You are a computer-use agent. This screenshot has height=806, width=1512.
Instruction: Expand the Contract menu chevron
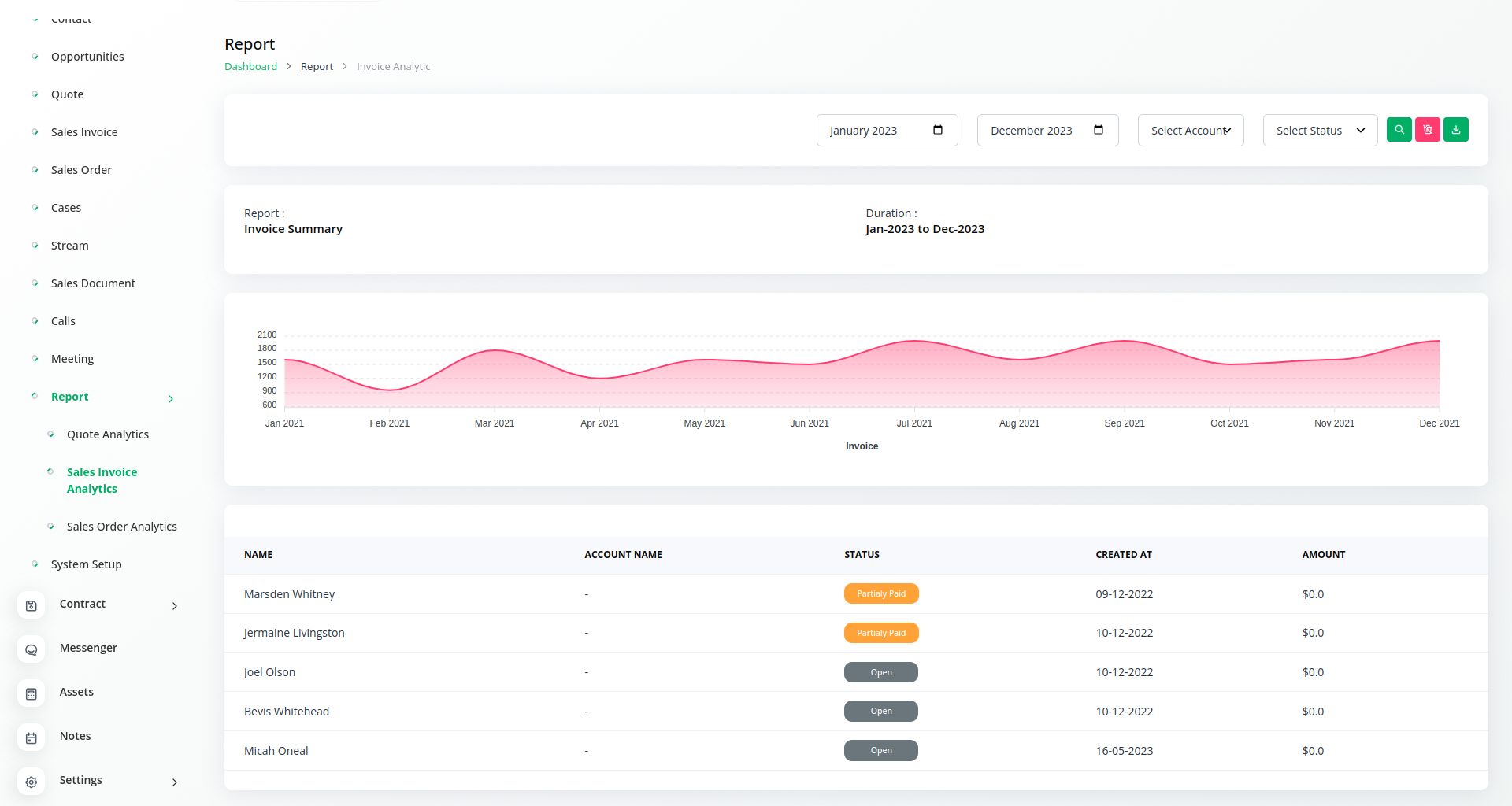click(x=174, y=605)
